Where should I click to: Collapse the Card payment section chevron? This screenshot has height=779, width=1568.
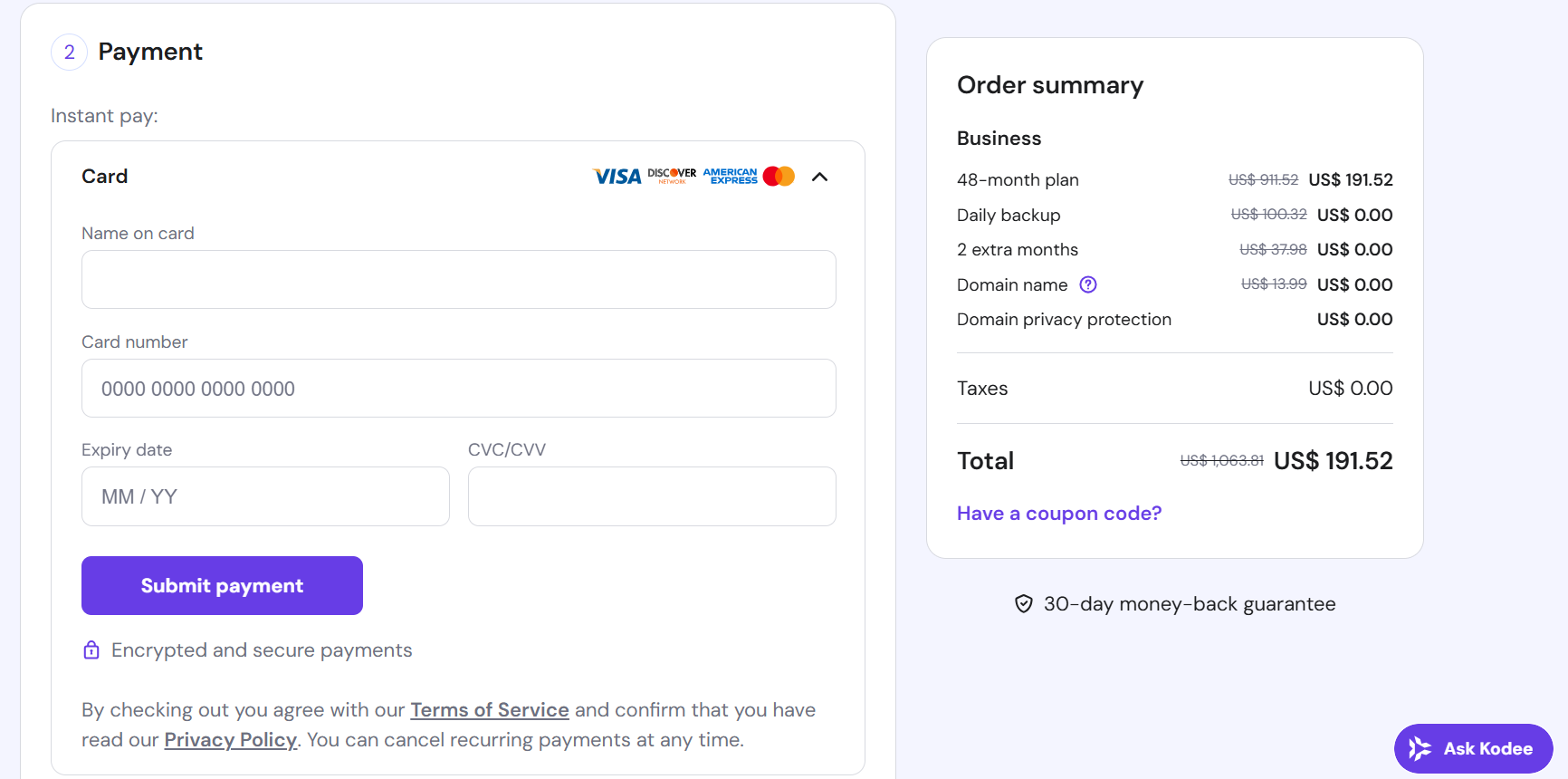click(820, 177)
